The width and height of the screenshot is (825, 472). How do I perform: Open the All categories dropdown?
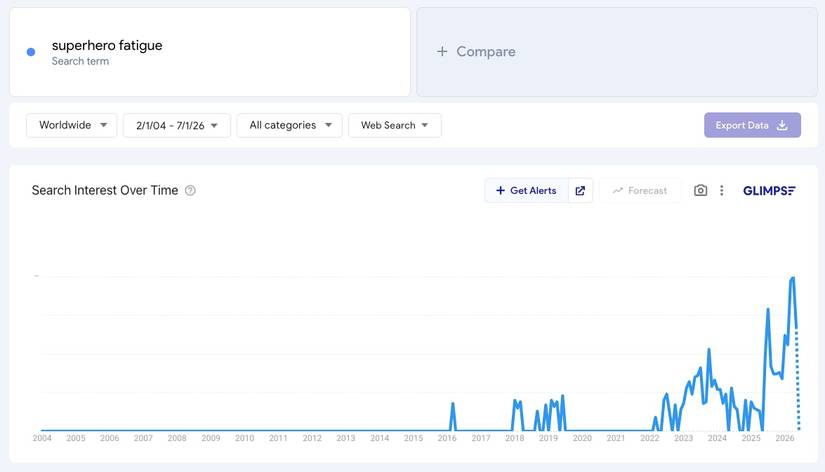tap(289, 125)
